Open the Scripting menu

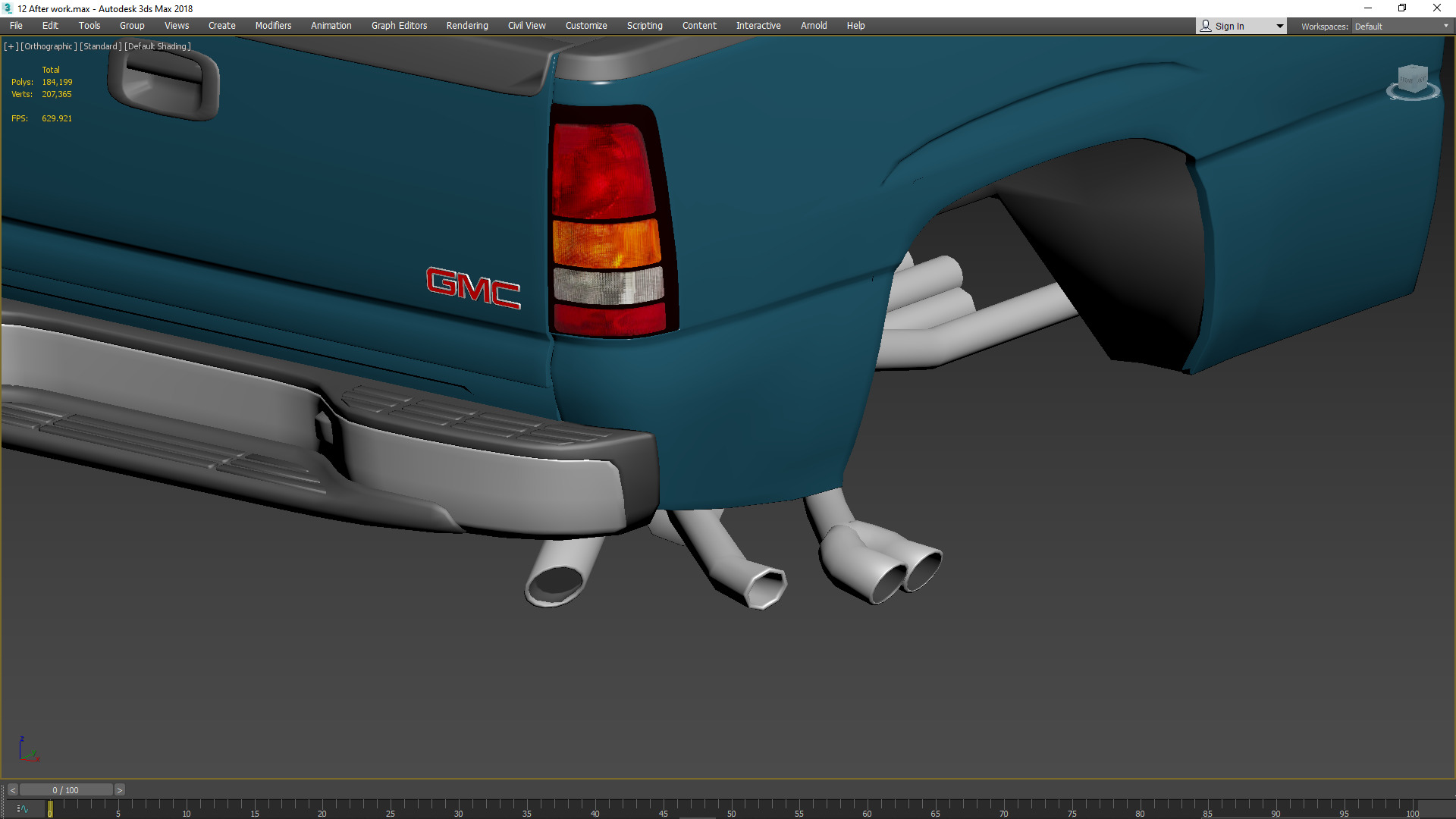[645, 26]
